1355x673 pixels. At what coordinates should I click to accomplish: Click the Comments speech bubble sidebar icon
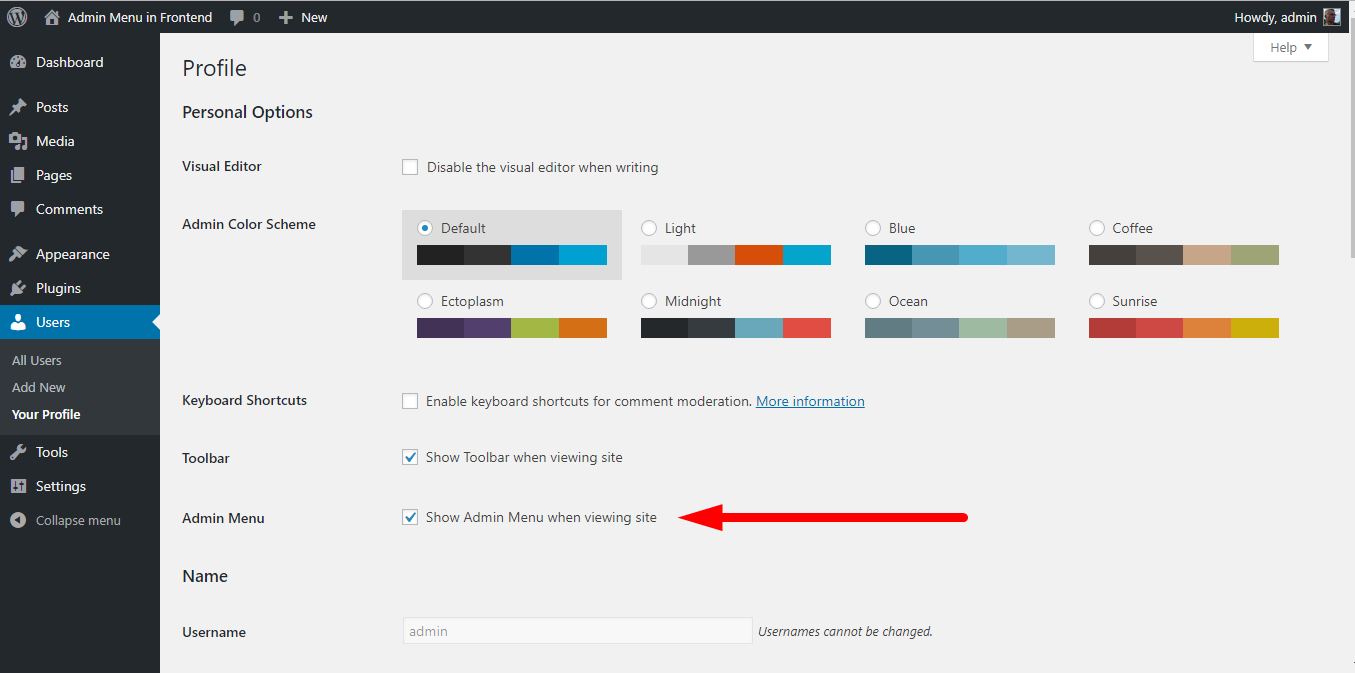tap(18, 209)
